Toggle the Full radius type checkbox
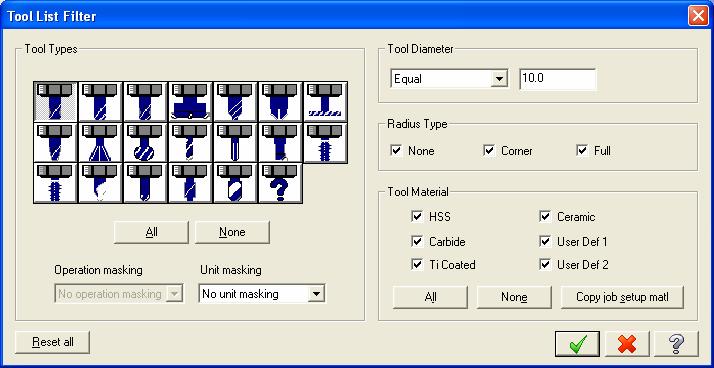This screenshot has height=368, width=714. point(582,150)
